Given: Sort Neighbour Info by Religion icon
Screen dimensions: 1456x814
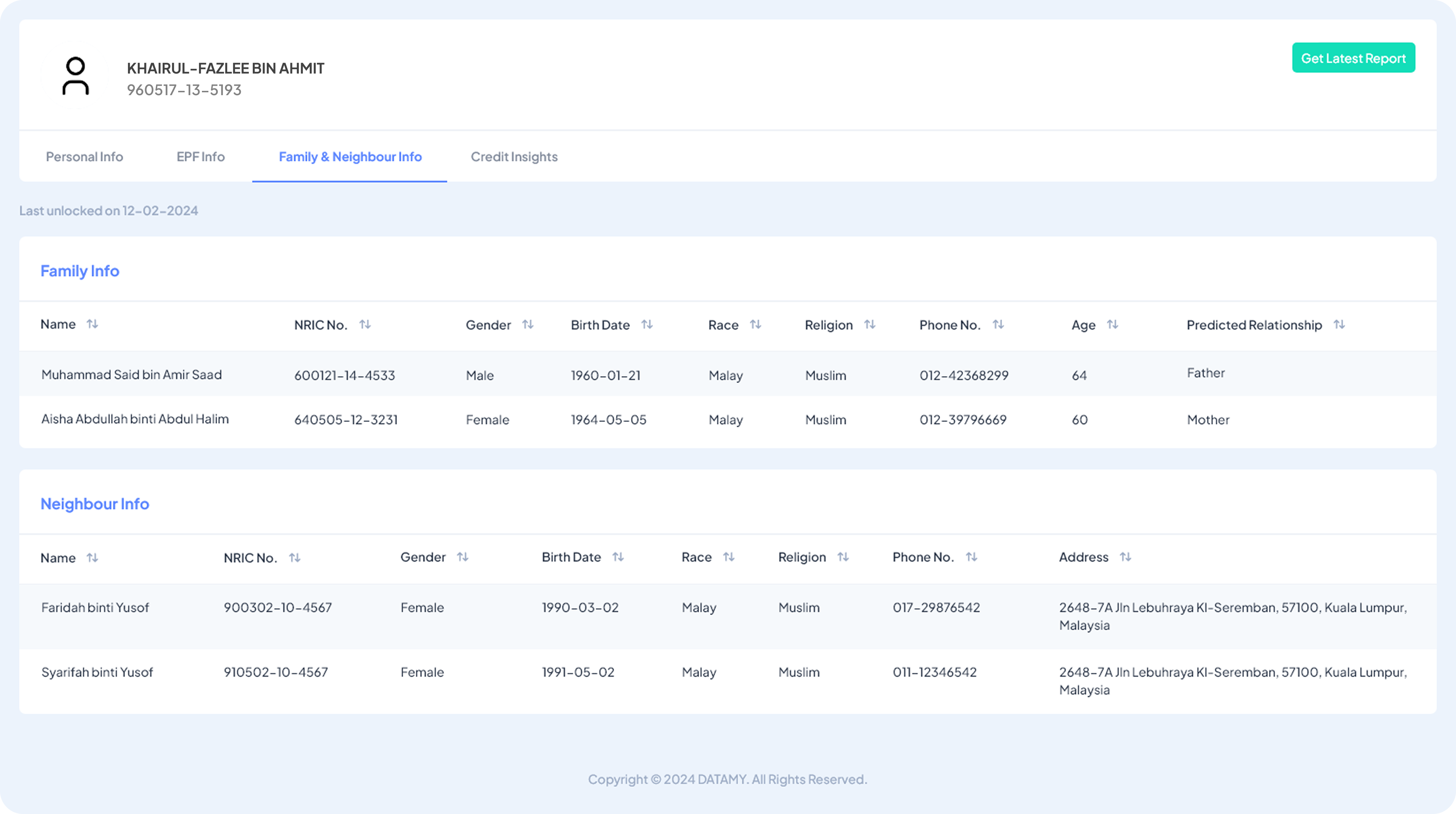Looking at the screenshot, I should click(x=843, y=557).
